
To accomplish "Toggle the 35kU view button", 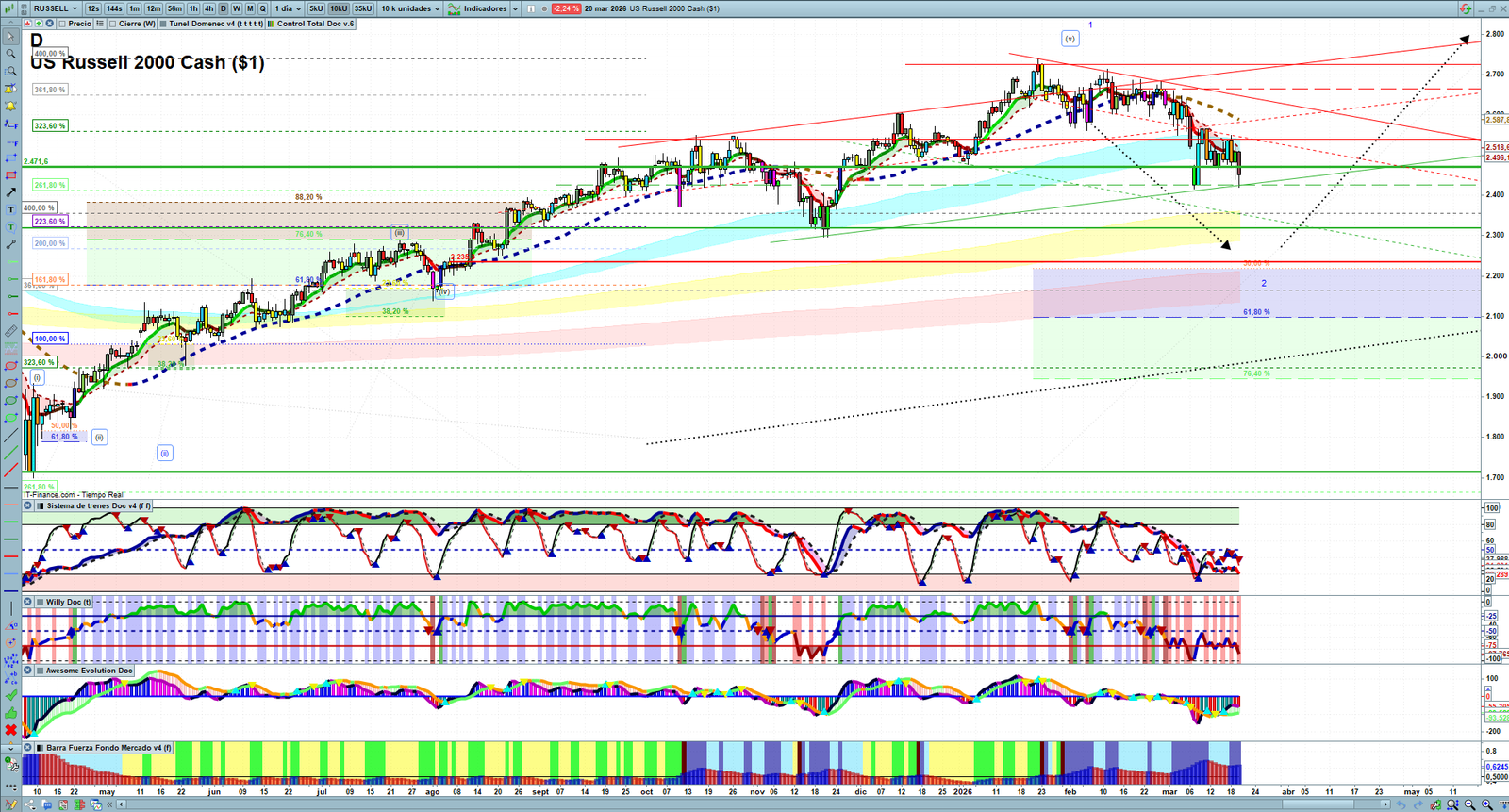I will [x=363, y=8].
